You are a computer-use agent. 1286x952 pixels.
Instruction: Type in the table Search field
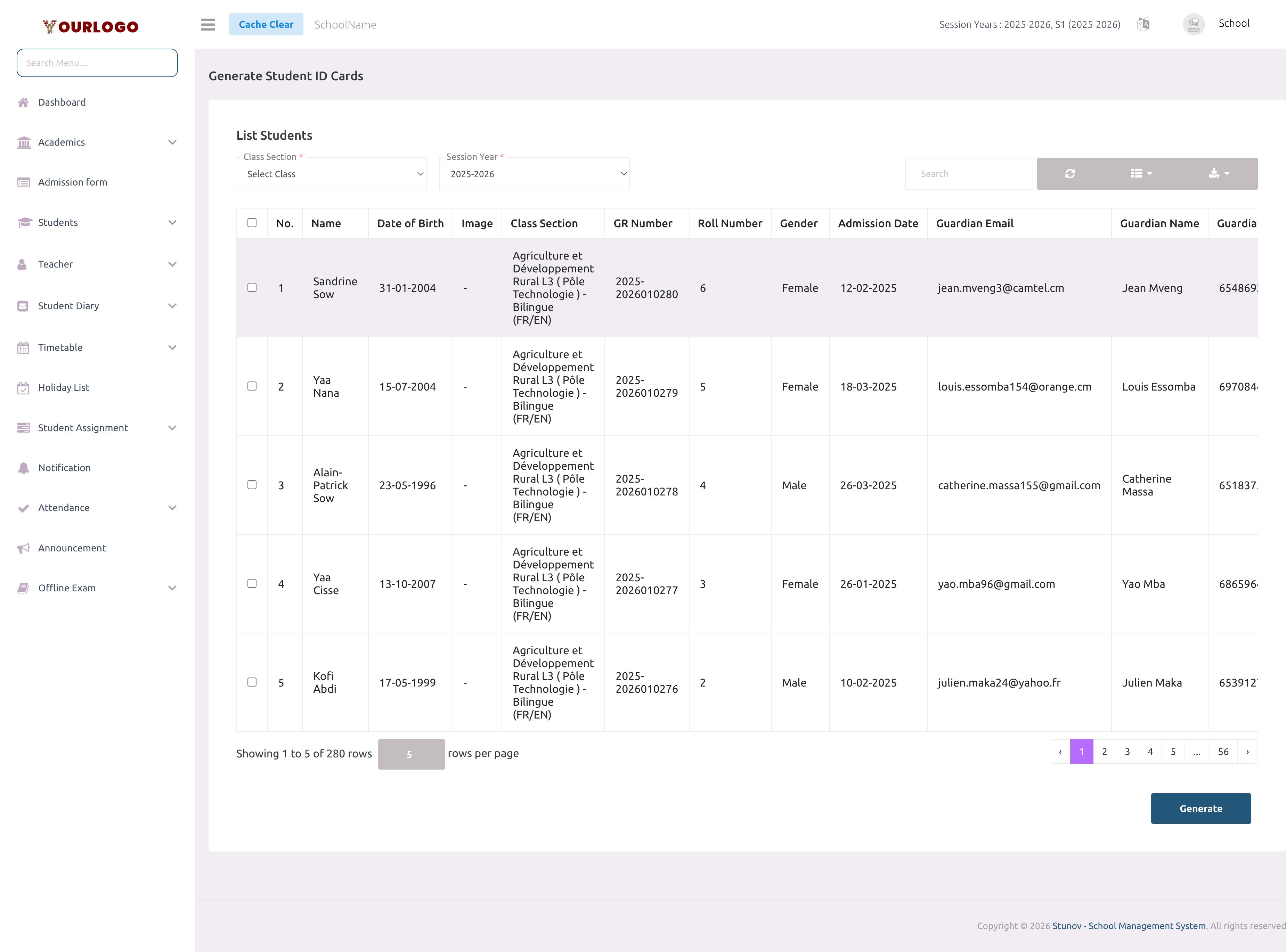pyautogui.click(x=969, y=173)
